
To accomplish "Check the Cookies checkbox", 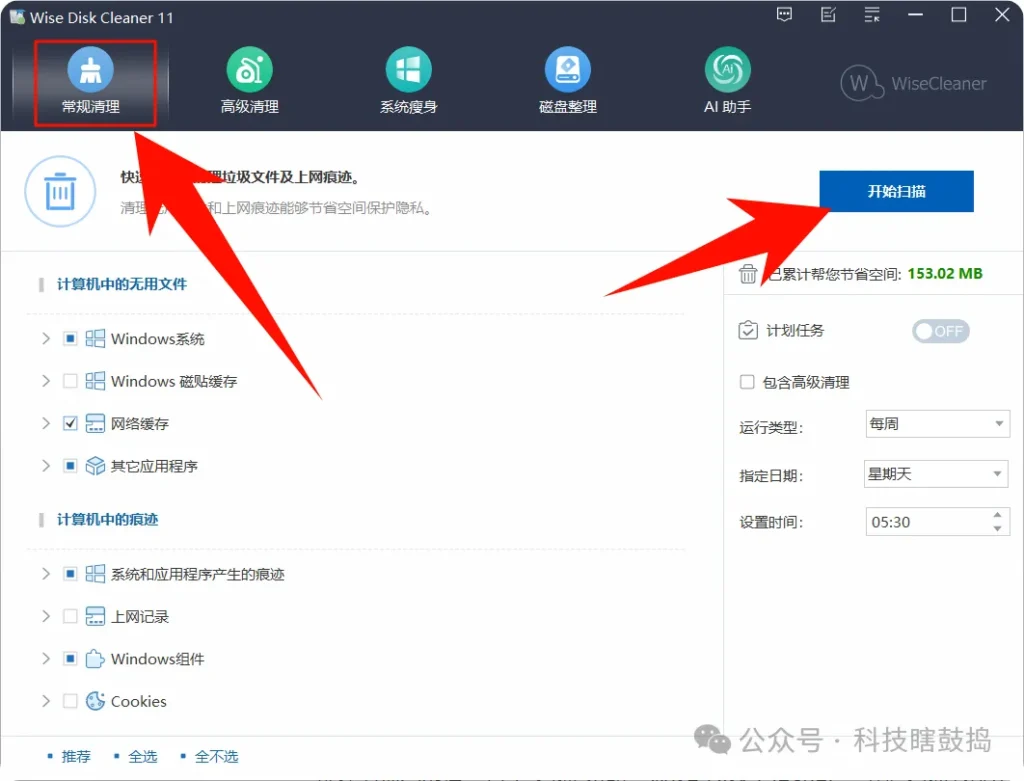I will click(70, 701).
